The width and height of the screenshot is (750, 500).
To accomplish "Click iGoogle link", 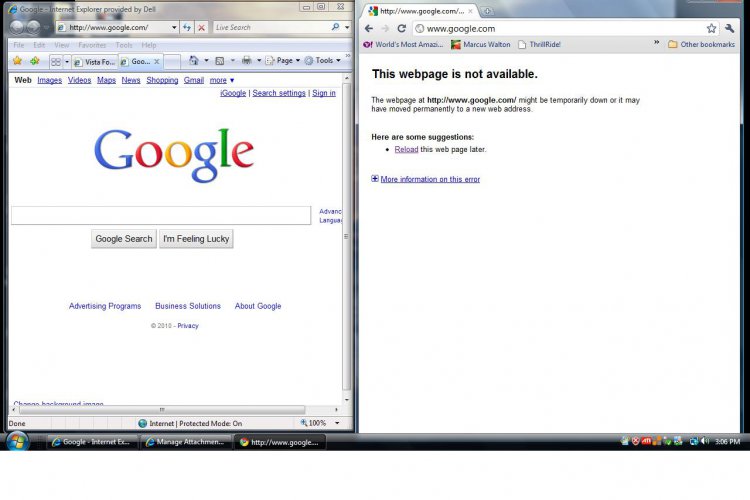I will coord(233,93).
